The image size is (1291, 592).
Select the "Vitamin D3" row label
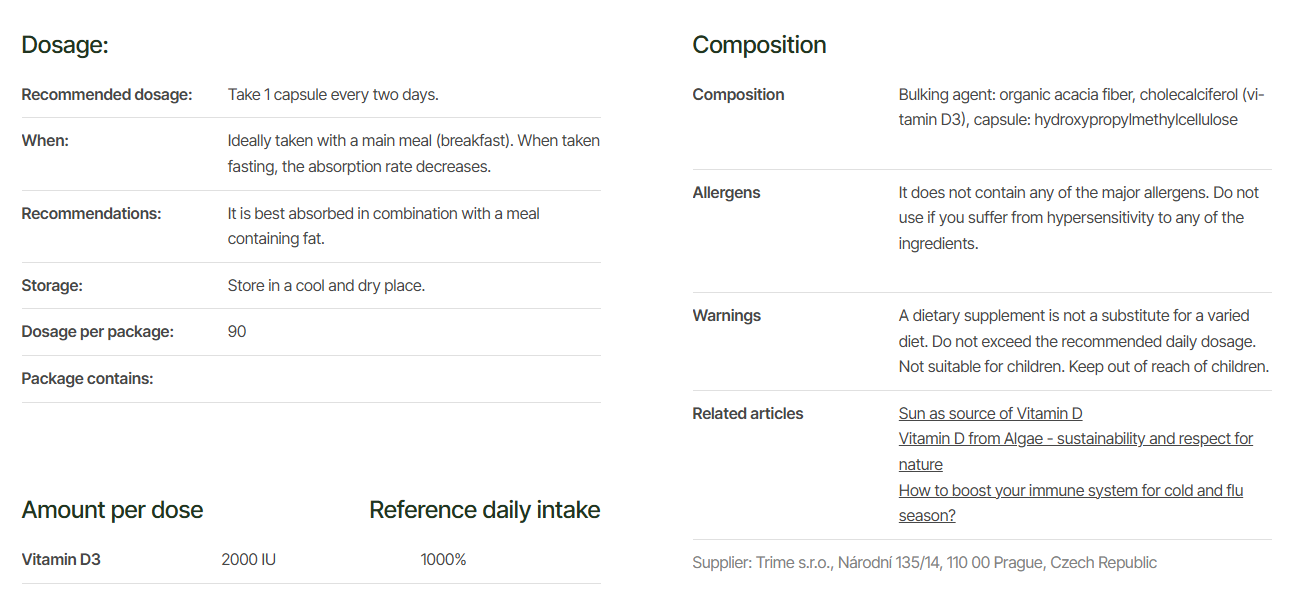tap(61, 560)
